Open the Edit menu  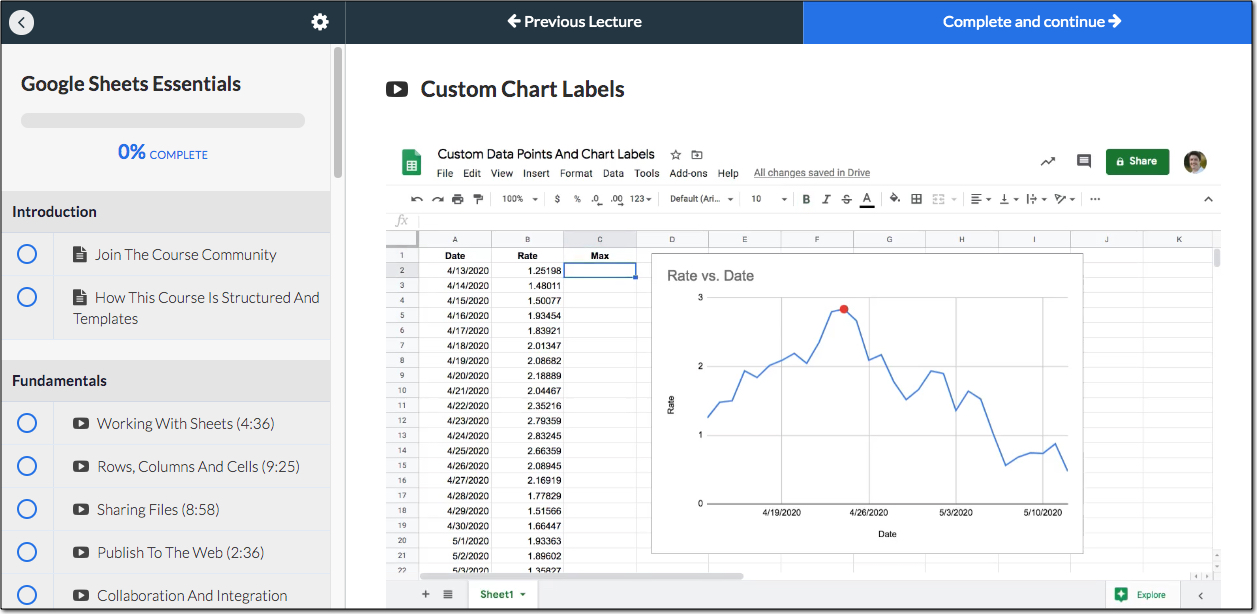tap(472, 173)
